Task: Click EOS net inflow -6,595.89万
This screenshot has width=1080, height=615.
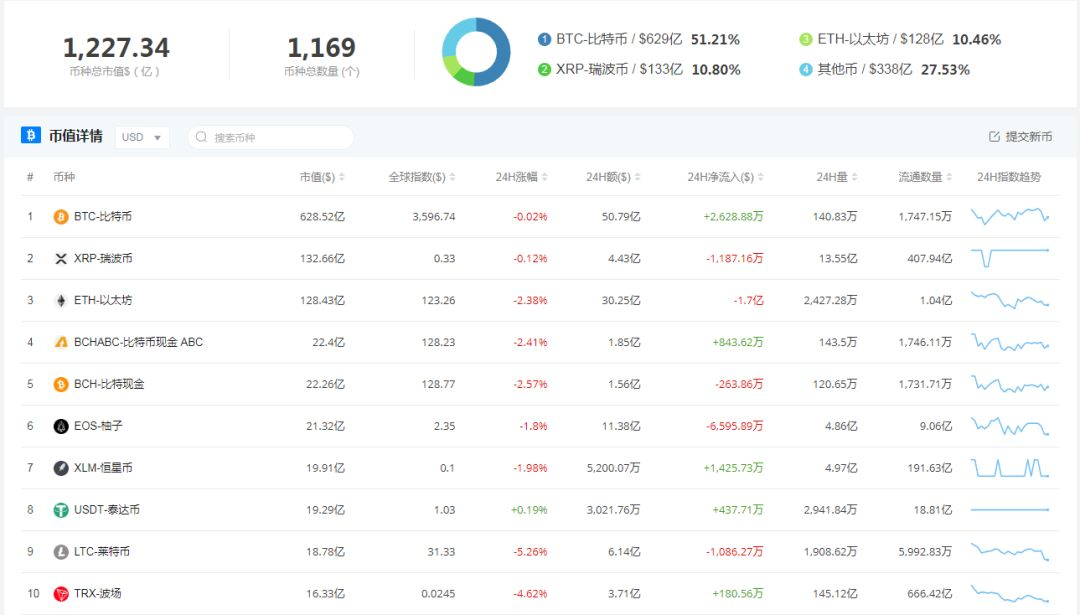Action: (x=734, y=426)
